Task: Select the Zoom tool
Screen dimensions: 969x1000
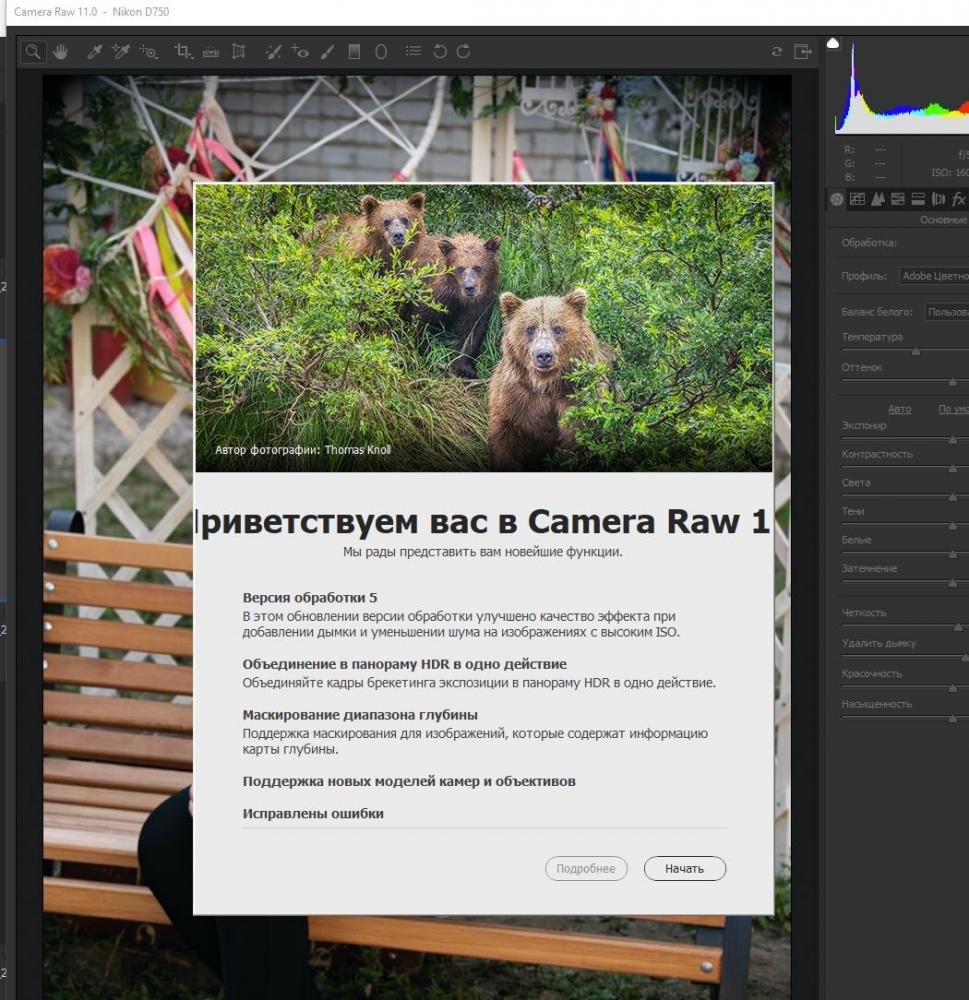Action: point(33,52)
